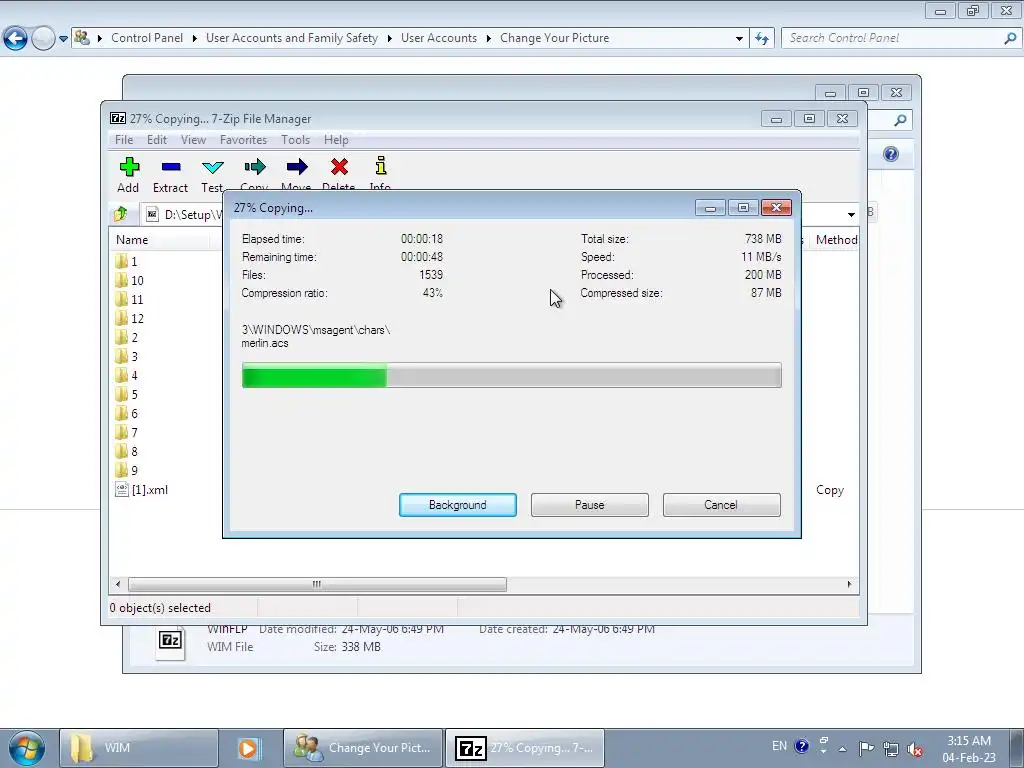Click the address bar refresh icon
Image resolution: width=1024 pixels, height=768 pixels.
click(x=761, y=39)
